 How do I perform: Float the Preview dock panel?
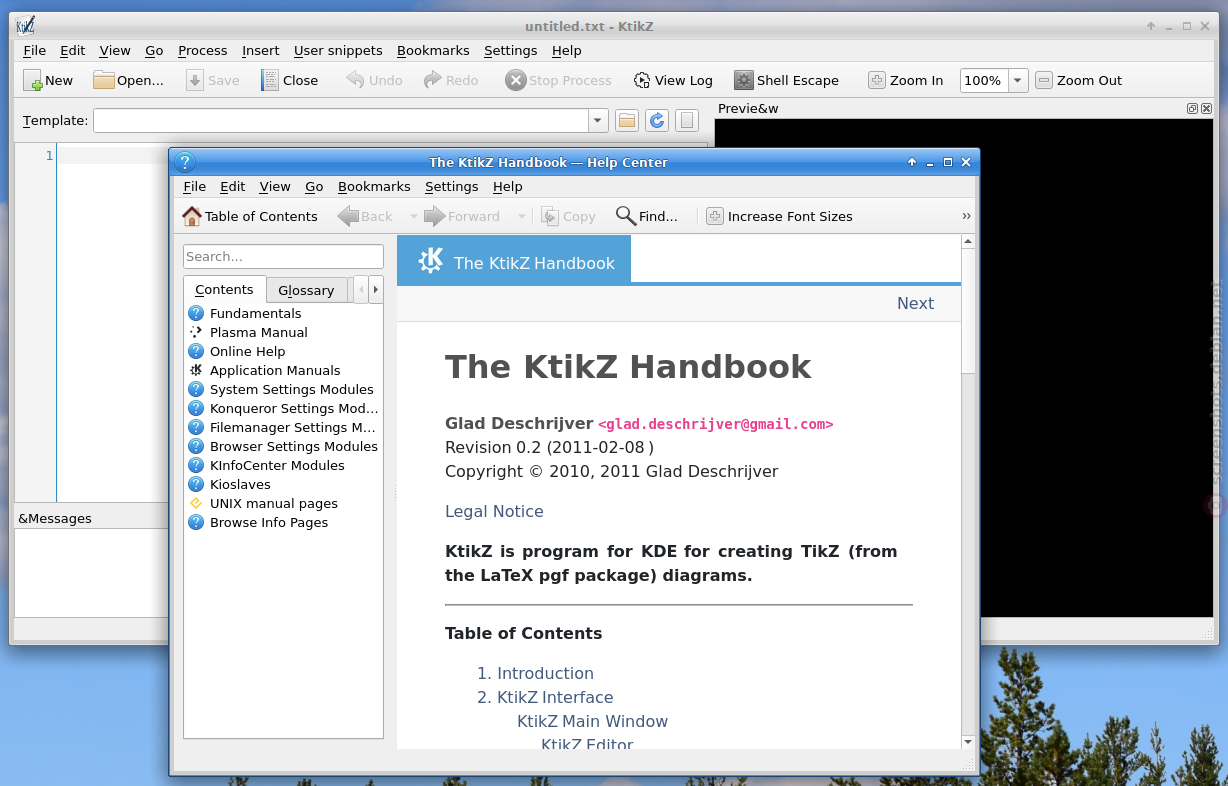pos(1192,108)
